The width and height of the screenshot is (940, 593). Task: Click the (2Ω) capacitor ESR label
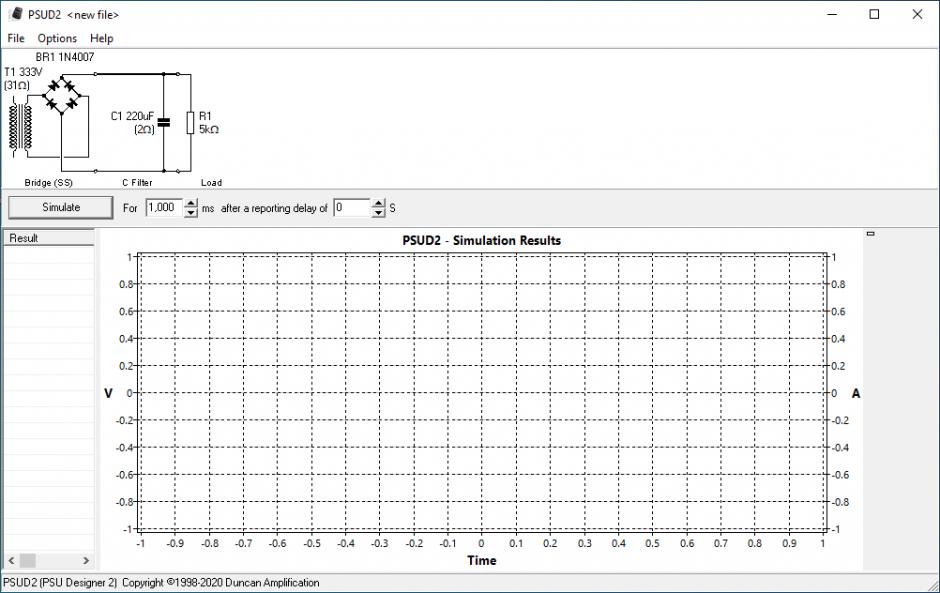click(x=144, y=129)
